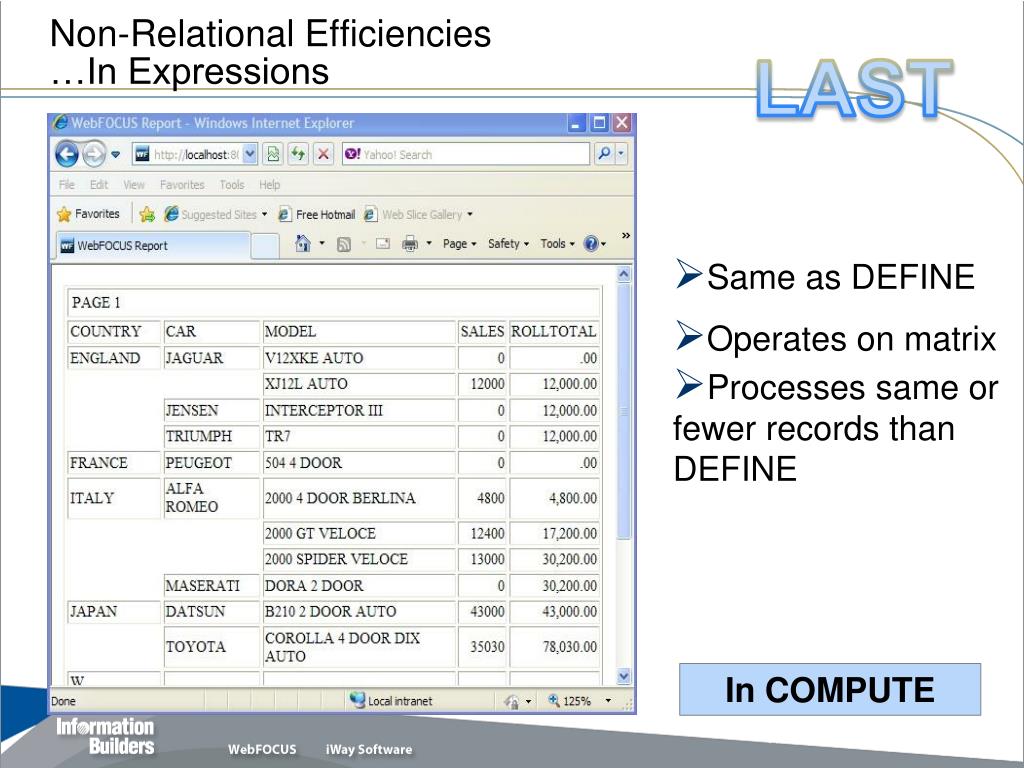Open the Favorites center star button
The height and width of the screenshot is (768, 1024).
point(88,214)
